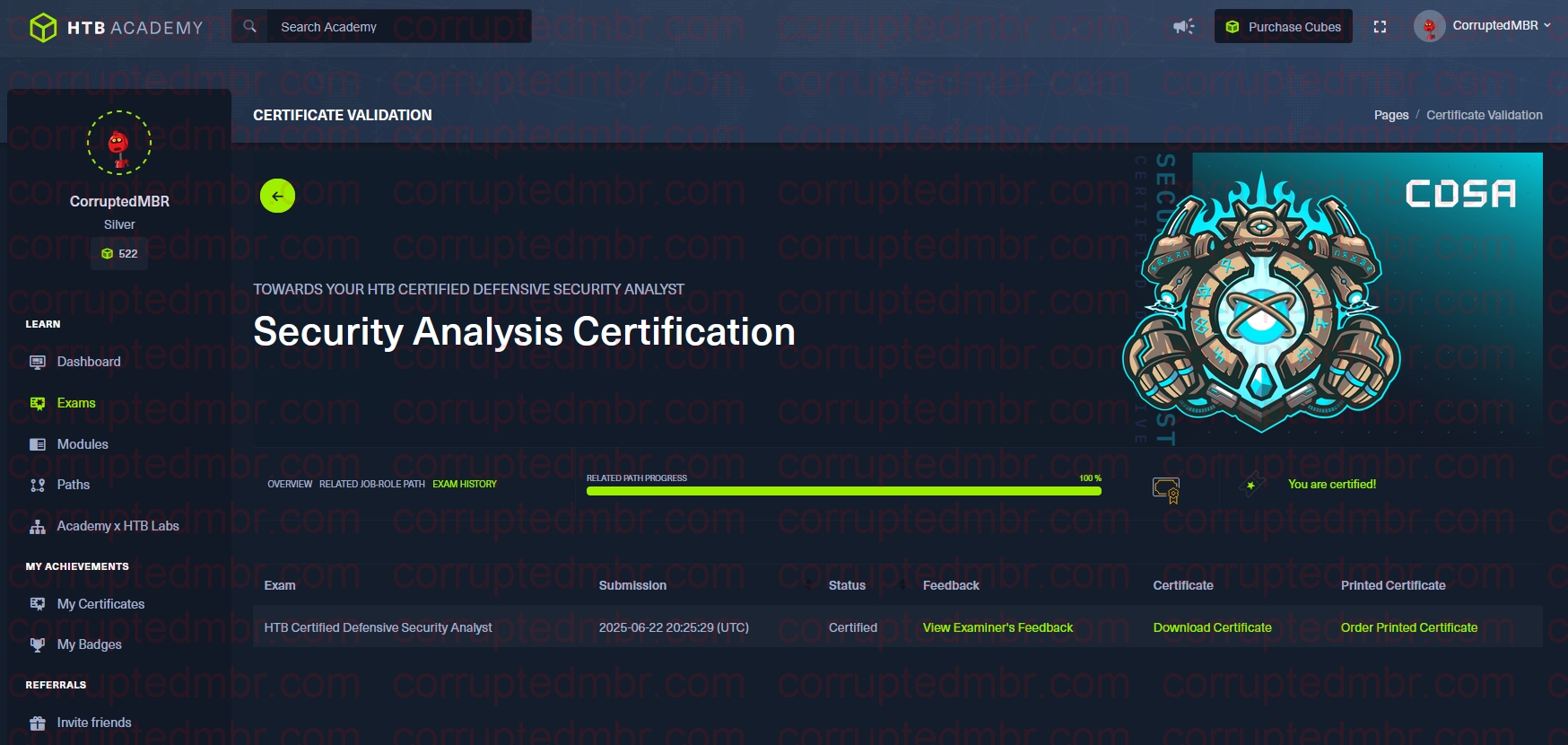The width and height of the screenshot is (1568, 745).
Task: Switch to Related Job-Role Path tab
Action: point(372,484)
